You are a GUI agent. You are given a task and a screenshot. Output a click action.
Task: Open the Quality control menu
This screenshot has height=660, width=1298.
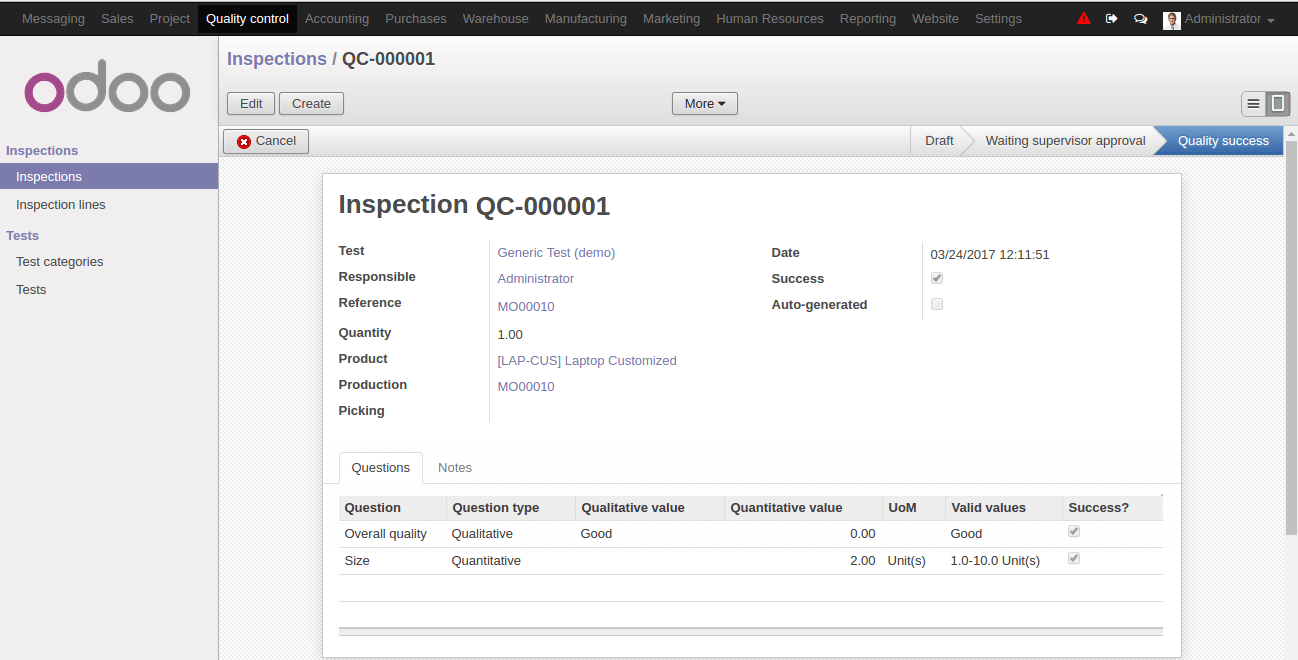(x=247, y=19)
